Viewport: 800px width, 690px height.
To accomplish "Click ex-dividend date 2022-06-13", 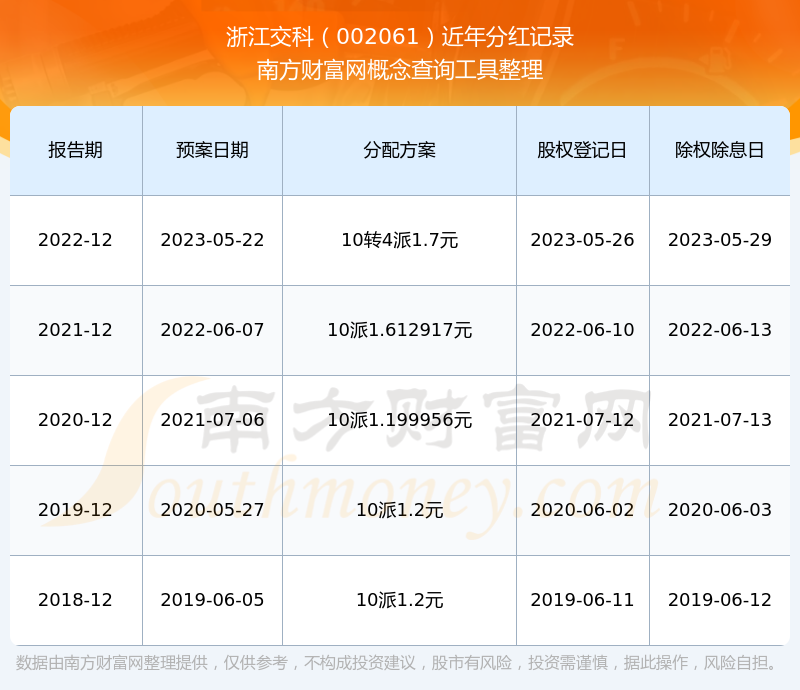I will pos(719,330).
